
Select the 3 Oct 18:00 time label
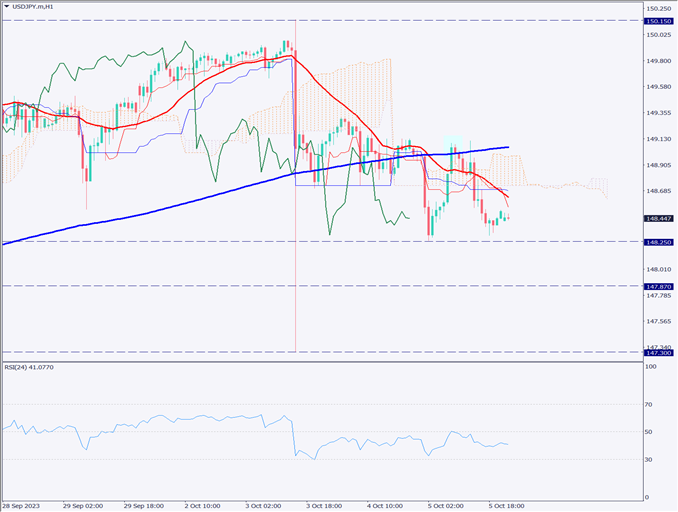point(324,505)
